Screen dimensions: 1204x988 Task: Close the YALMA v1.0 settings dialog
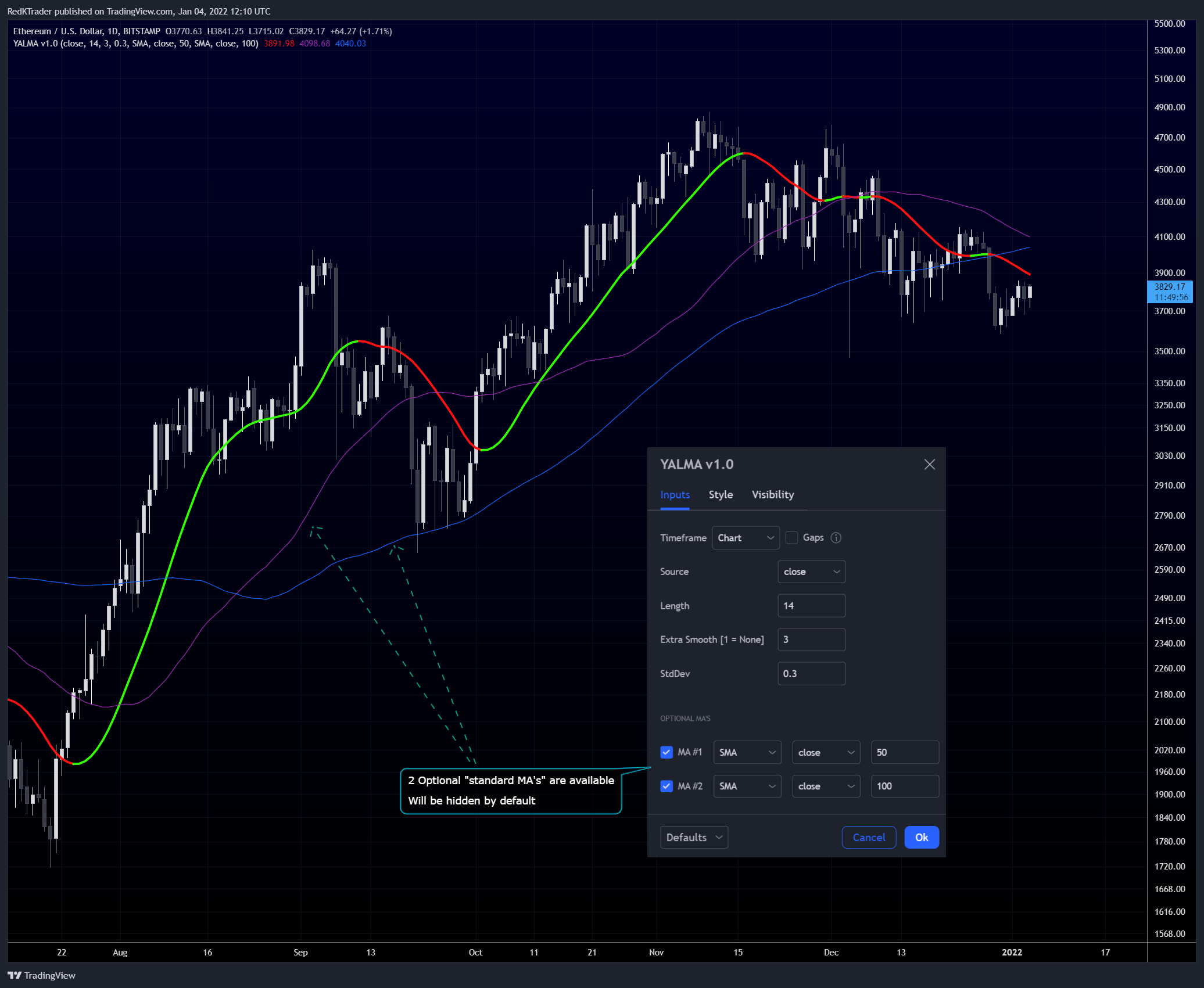929,464
